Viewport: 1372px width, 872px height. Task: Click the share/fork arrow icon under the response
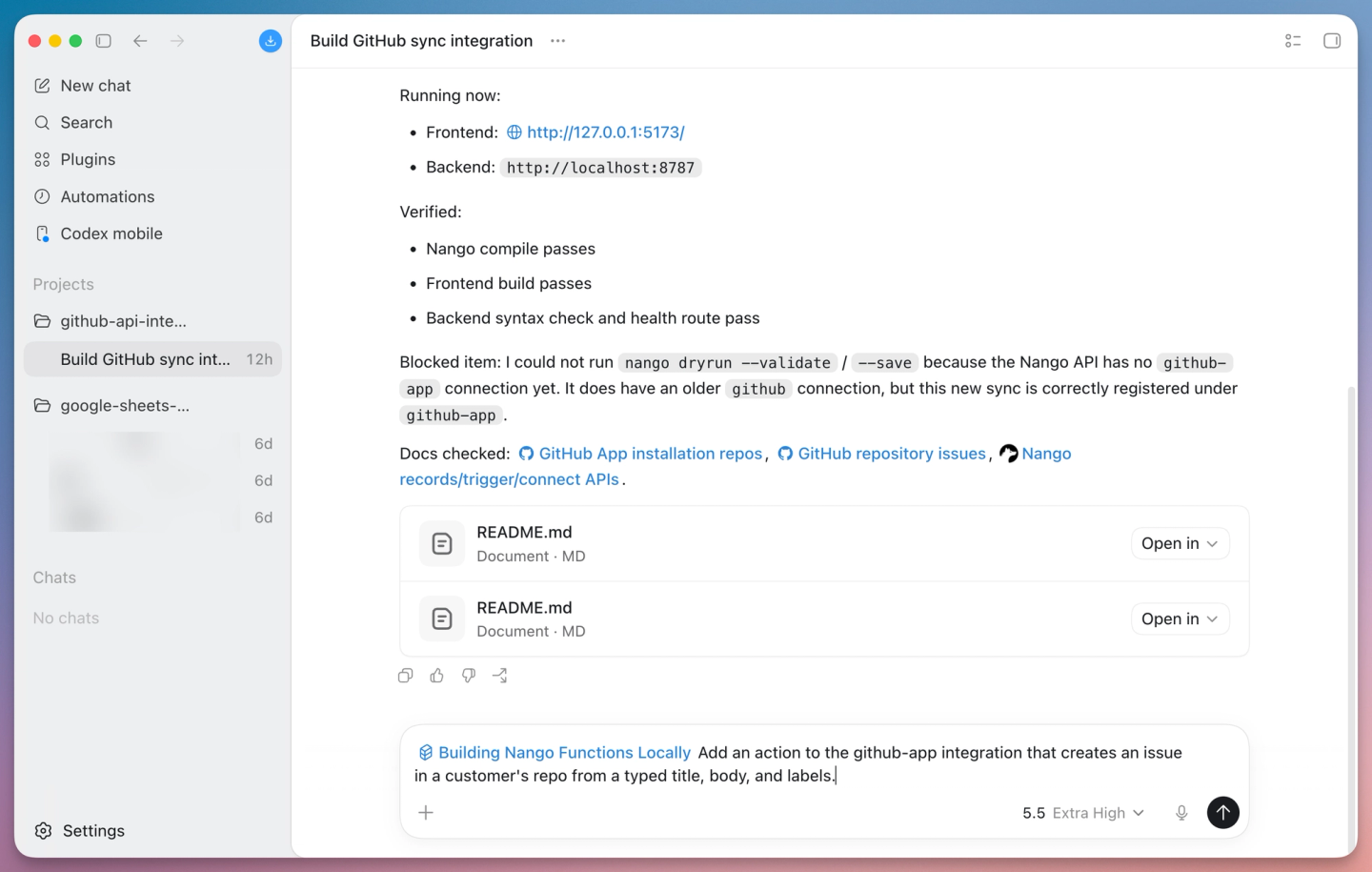(499, 676)
